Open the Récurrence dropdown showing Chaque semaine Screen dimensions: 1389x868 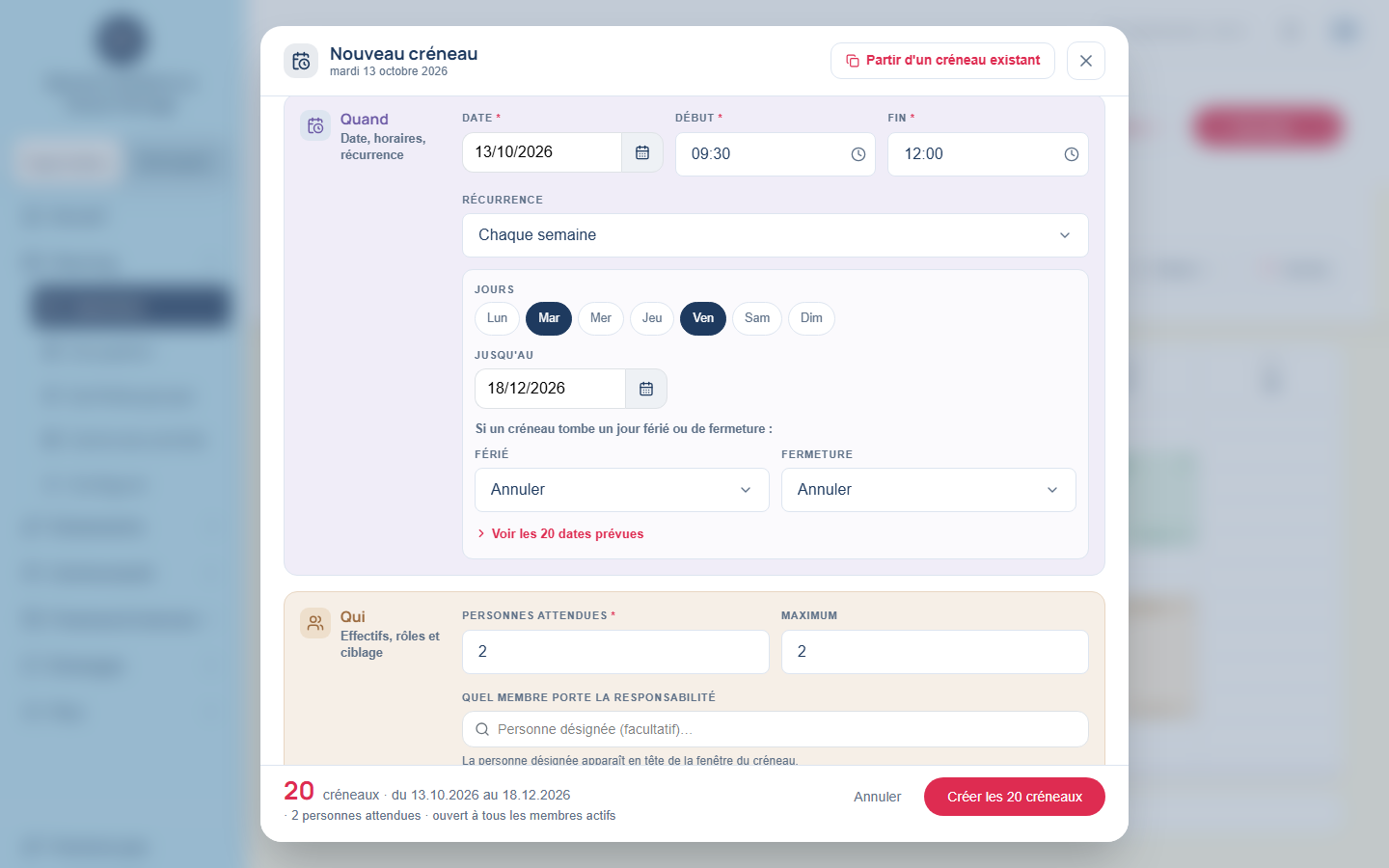[776, 235]
